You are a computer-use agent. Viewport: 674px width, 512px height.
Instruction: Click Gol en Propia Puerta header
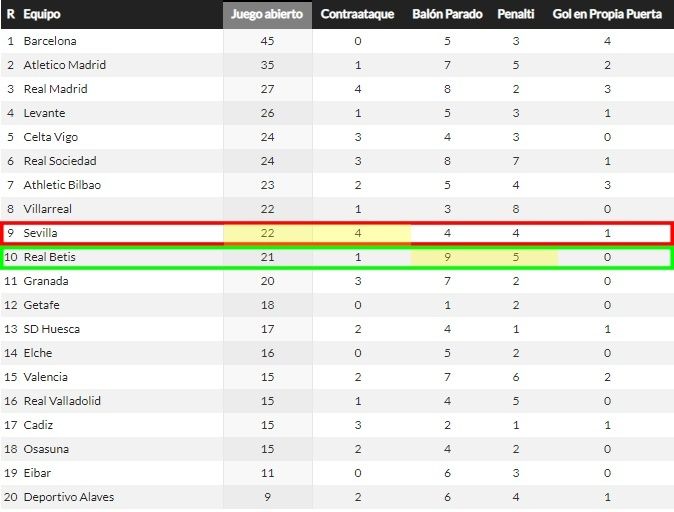tap(608, 15)
